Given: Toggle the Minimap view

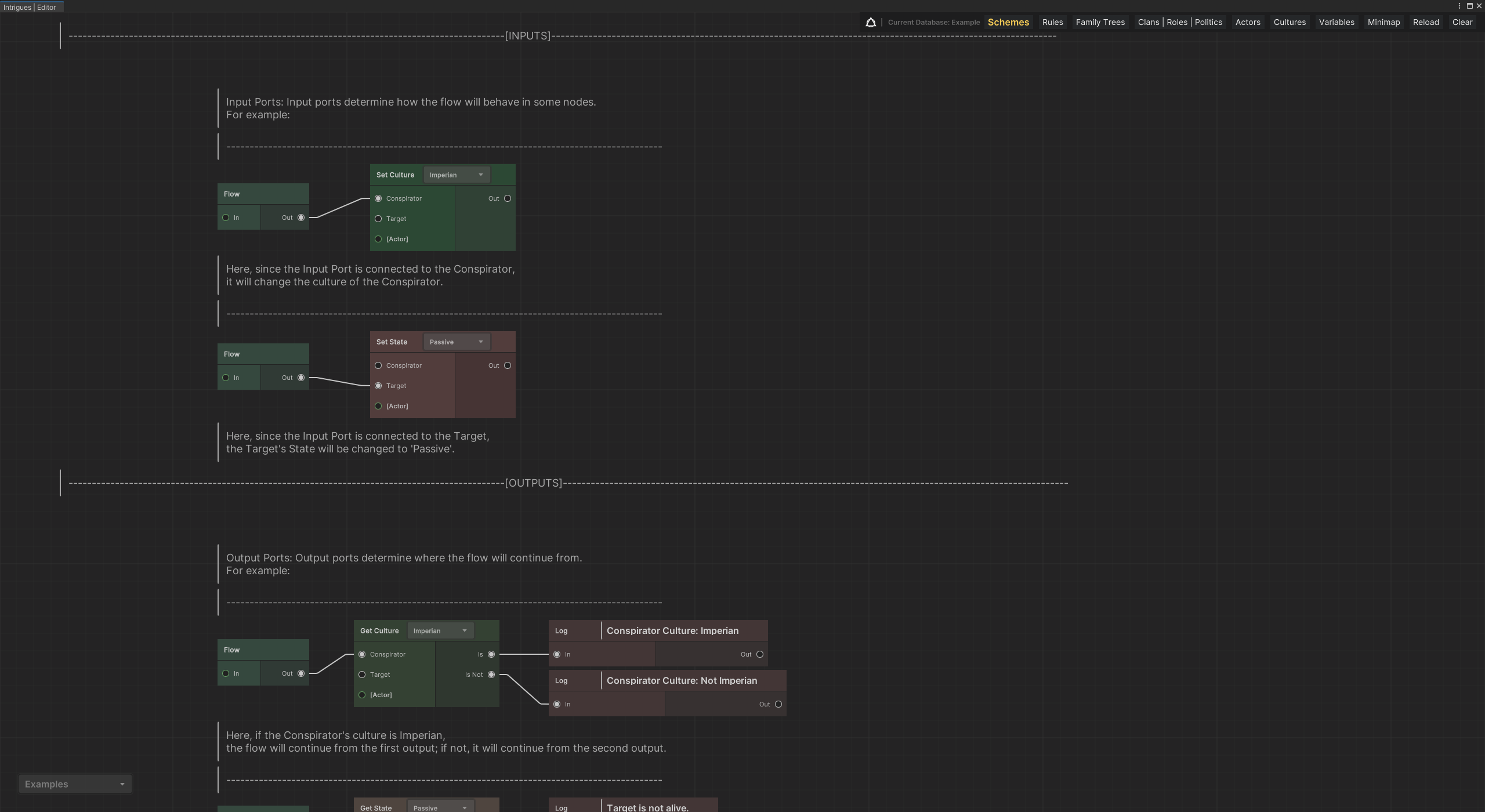Looking at the screenshot, I should pos(1383,22).
